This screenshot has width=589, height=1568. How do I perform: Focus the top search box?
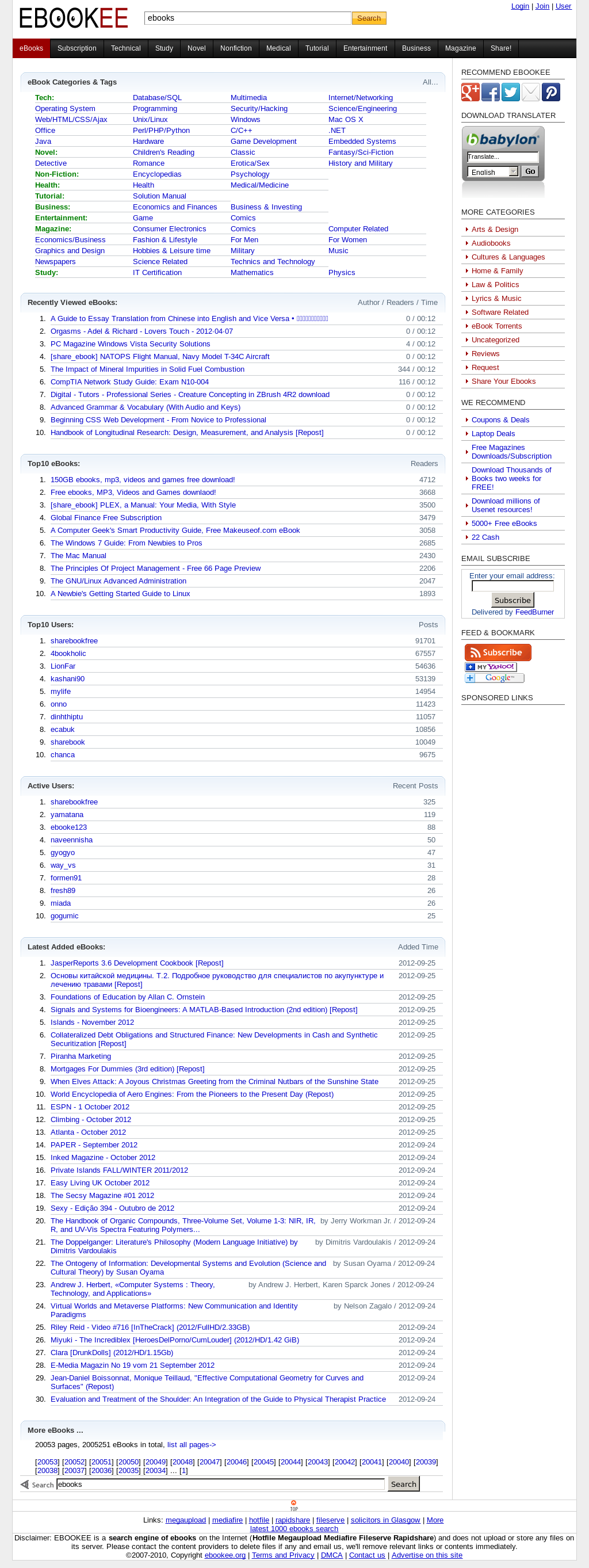[248, 18]
